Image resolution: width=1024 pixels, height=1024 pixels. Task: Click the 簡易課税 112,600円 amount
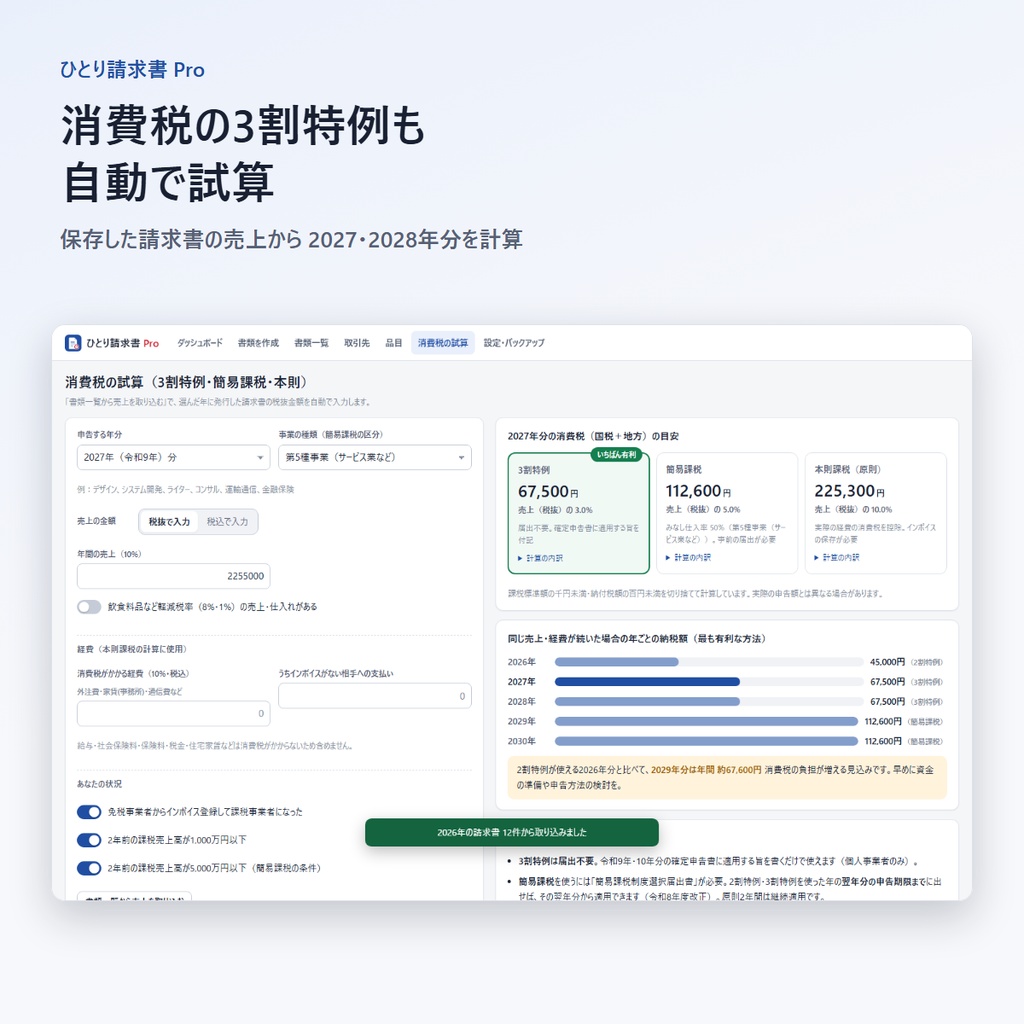698,491
